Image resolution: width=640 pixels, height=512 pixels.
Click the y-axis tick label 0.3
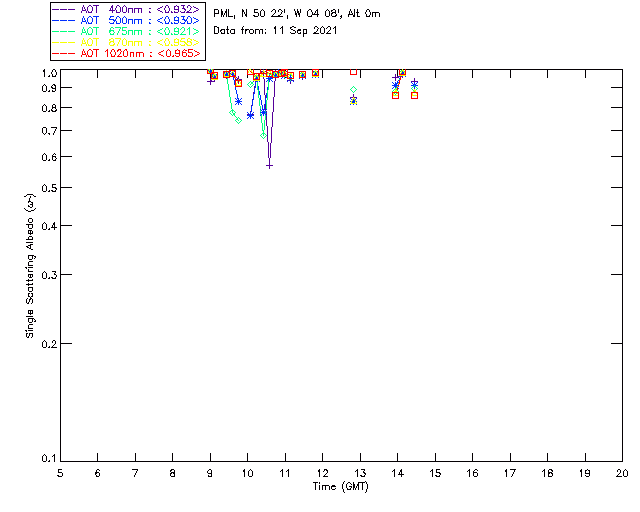(49, 275)
